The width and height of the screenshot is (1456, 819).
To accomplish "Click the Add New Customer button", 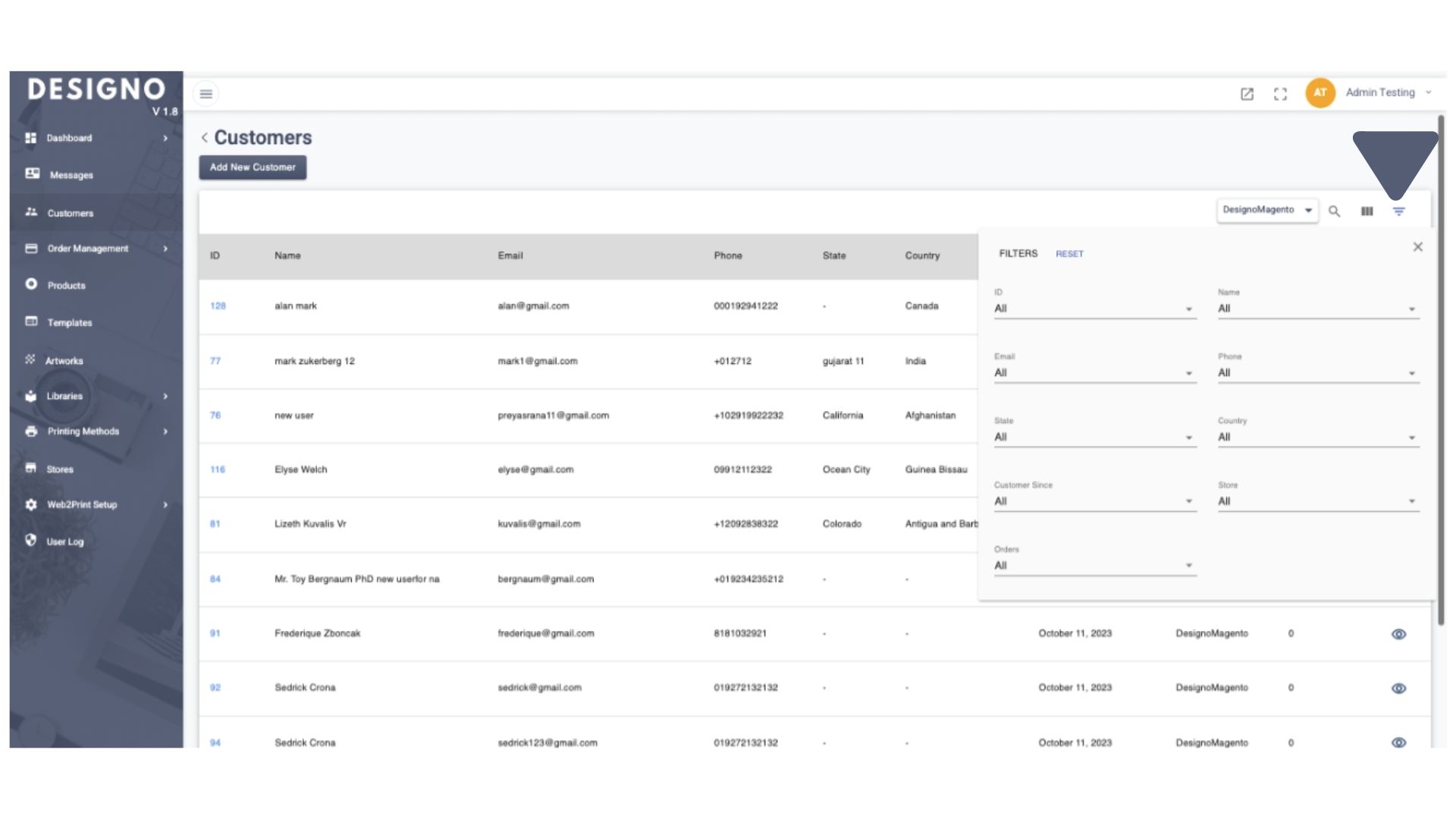I will click(x=253, y=168).
